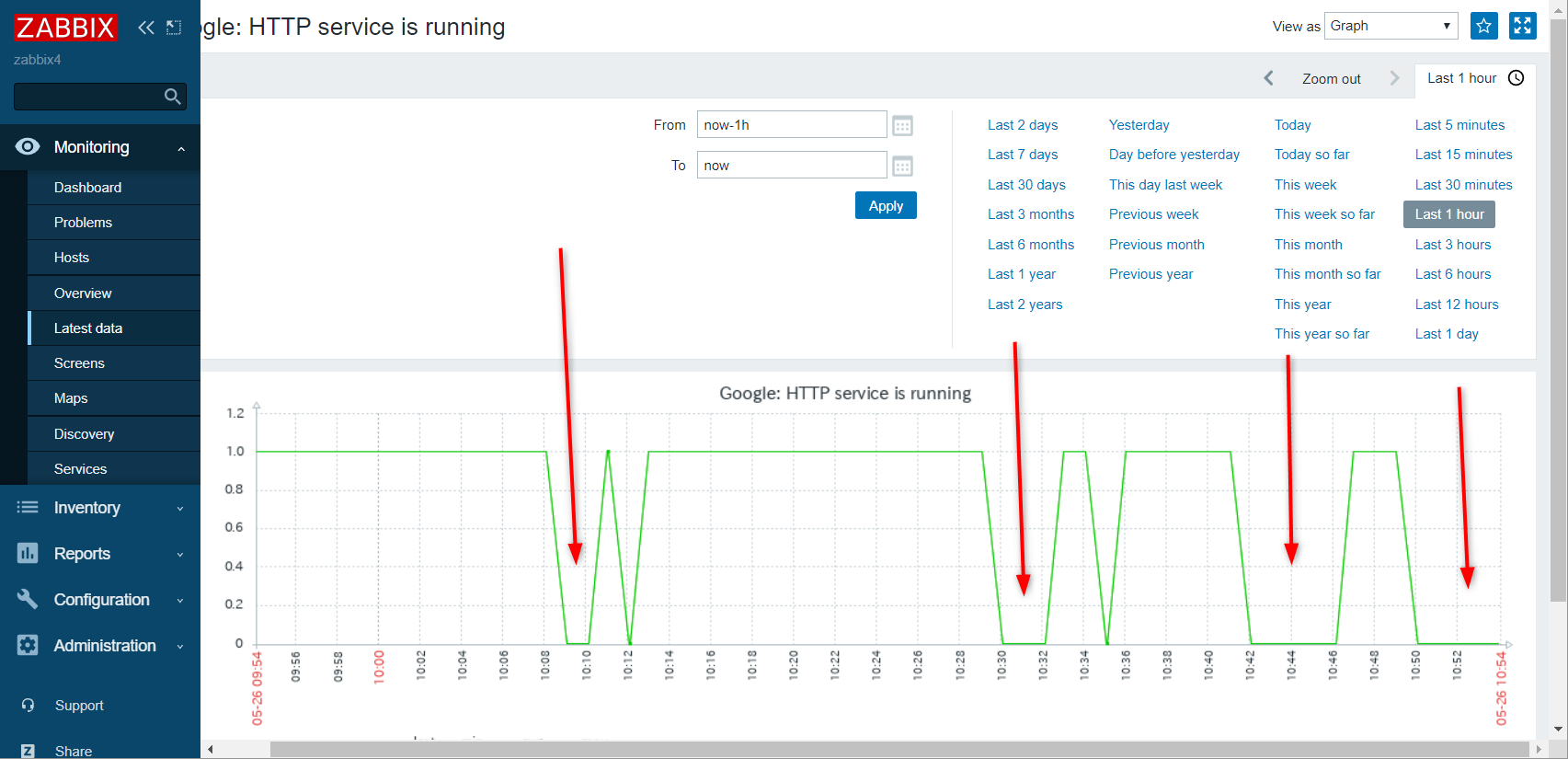Screen dimensions: 1568x759
Task: Select This week so far range
Action: [1325, 214]
